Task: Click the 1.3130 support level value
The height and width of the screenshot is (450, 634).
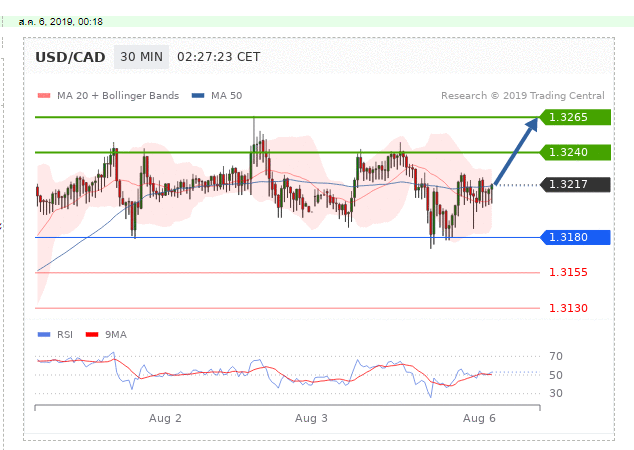Action: pyautogui.click(x=568, y=308)
